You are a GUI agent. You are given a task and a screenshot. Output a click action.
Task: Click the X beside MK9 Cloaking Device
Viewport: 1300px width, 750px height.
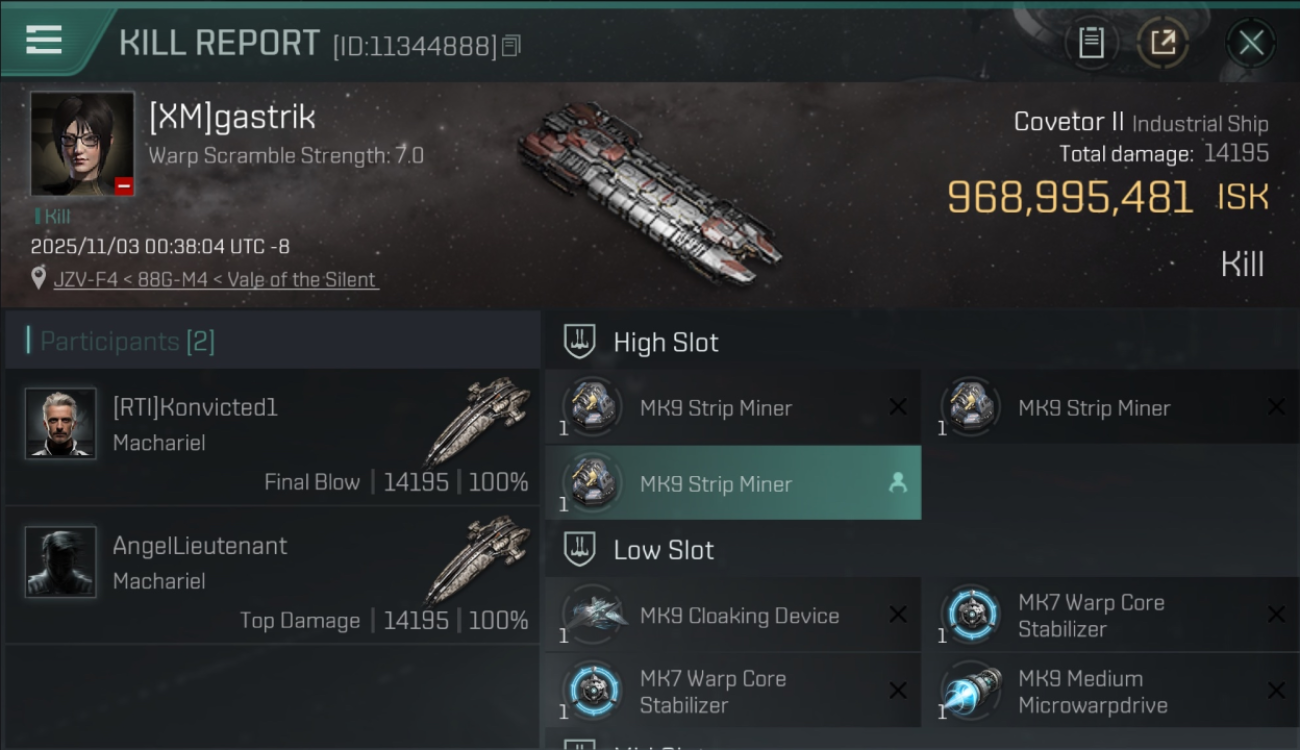coord(897,615)
